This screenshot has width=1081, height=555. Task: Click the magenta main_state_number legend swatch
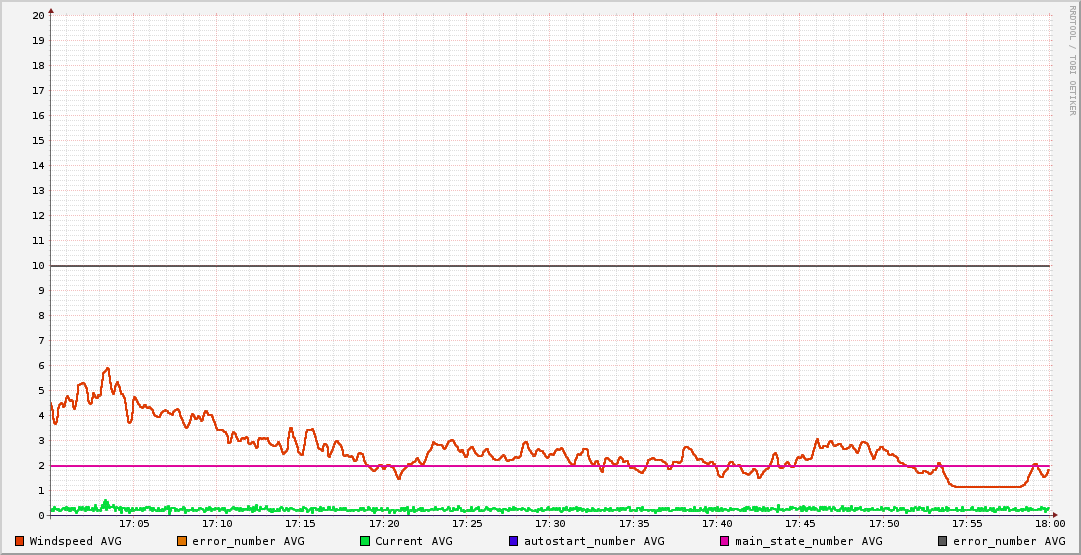pos(725,541)
